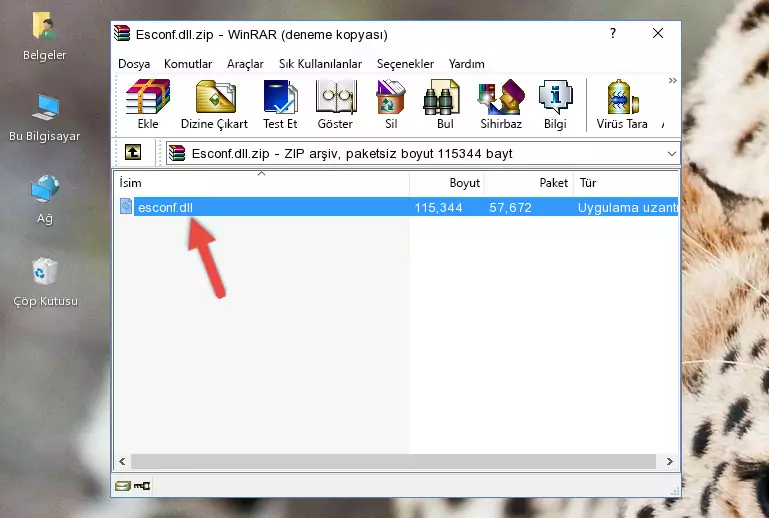Viewport: 769px width, 518px height.
Task: Go up one folder level
Action: tap(133, 153)
